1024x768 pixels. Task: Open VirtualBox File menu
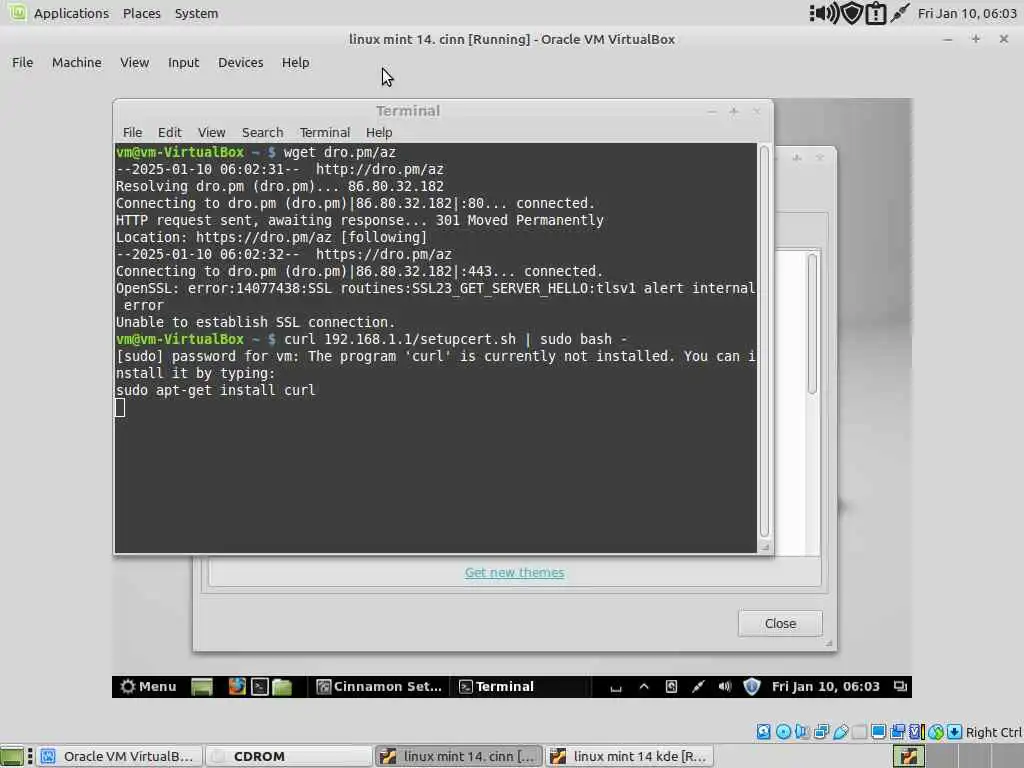click(x=22, y=63)
